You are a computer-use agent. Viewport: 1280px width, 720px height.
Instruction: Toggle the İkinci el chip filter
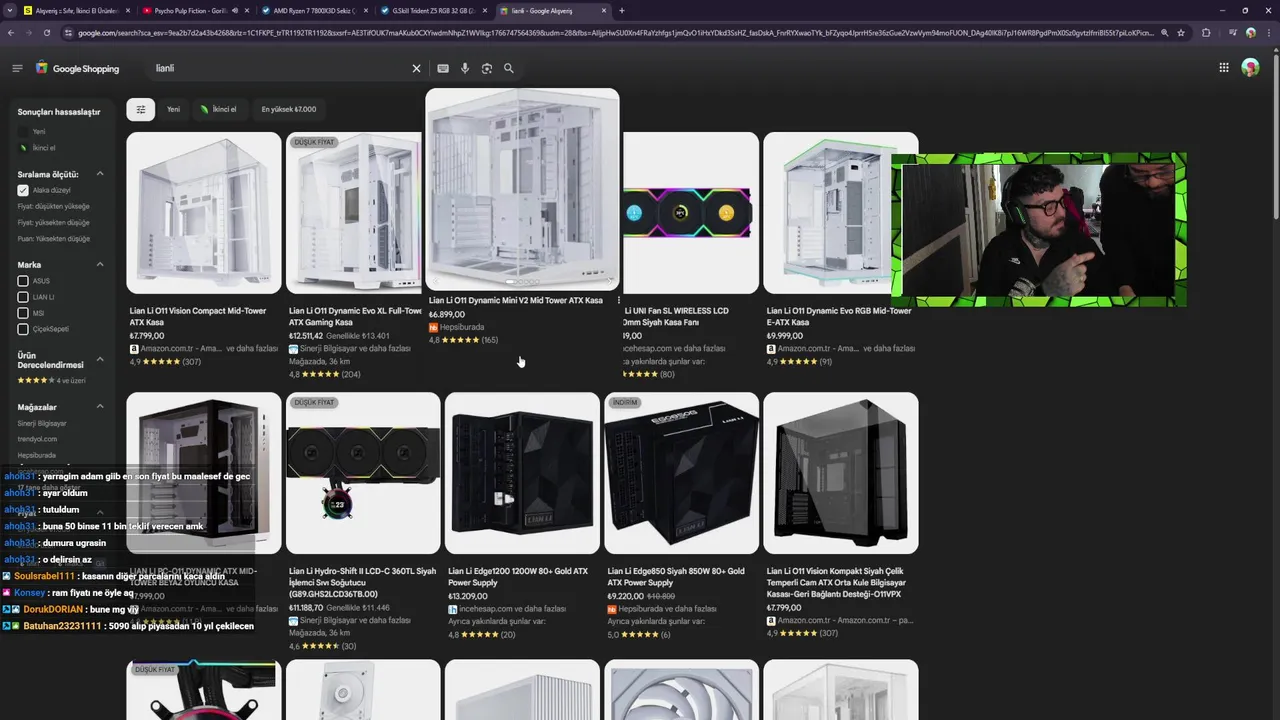pyautogui.click(x=218, y=109)
